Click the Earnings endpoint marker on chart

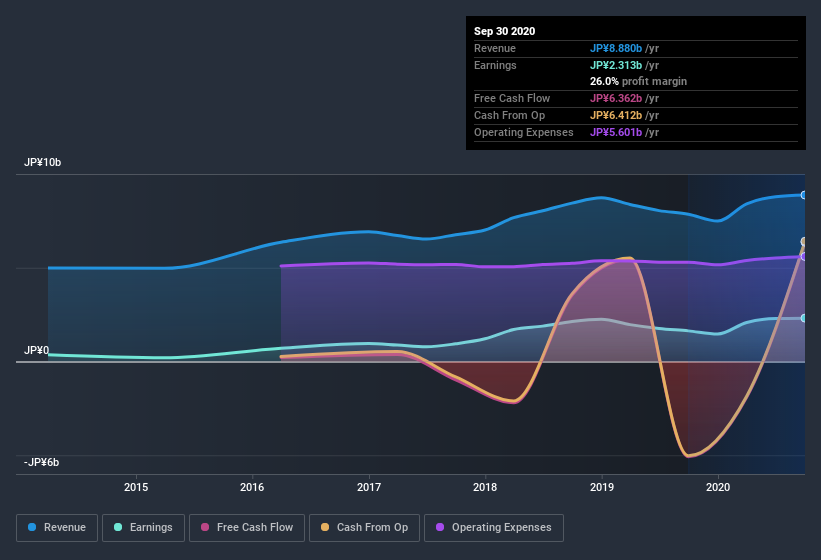click(x=804, y=318)
